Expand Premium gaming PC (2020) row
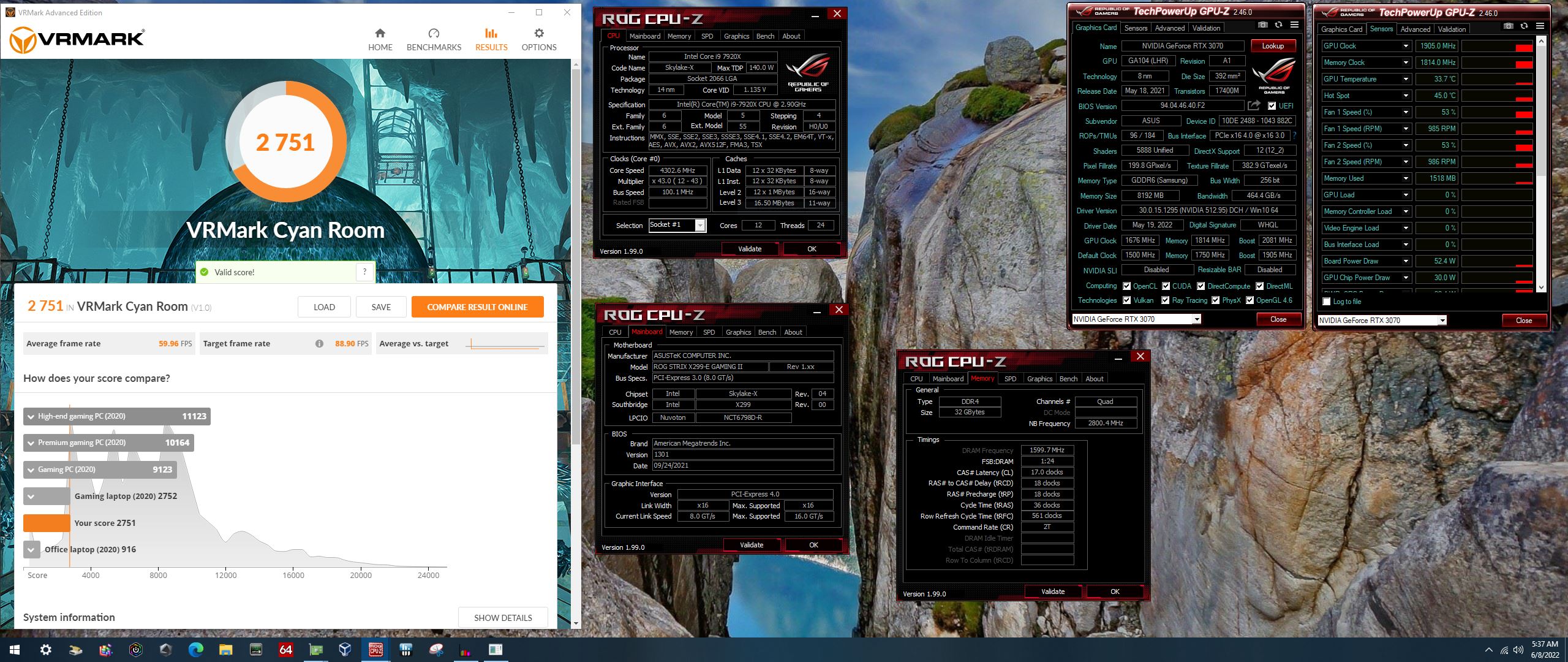1568x662 pixels. click(x=31, y=443)
